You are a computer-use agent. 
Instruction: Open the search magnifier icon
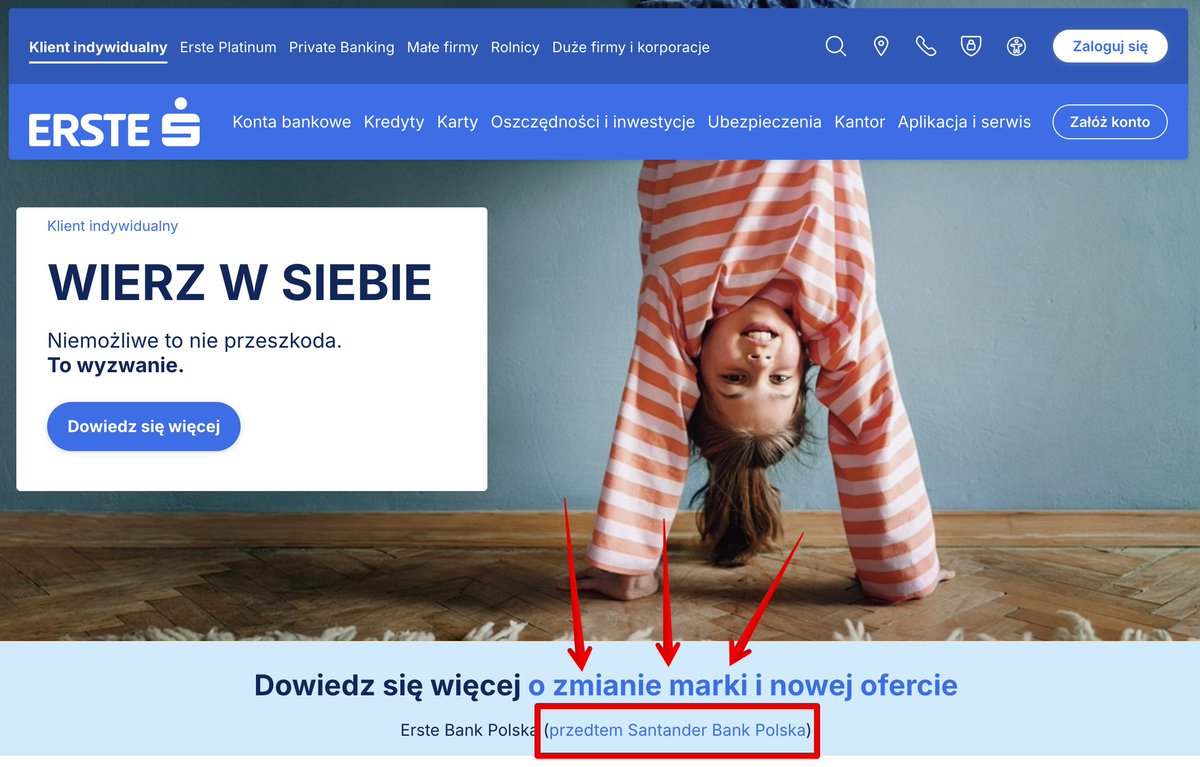836,46
